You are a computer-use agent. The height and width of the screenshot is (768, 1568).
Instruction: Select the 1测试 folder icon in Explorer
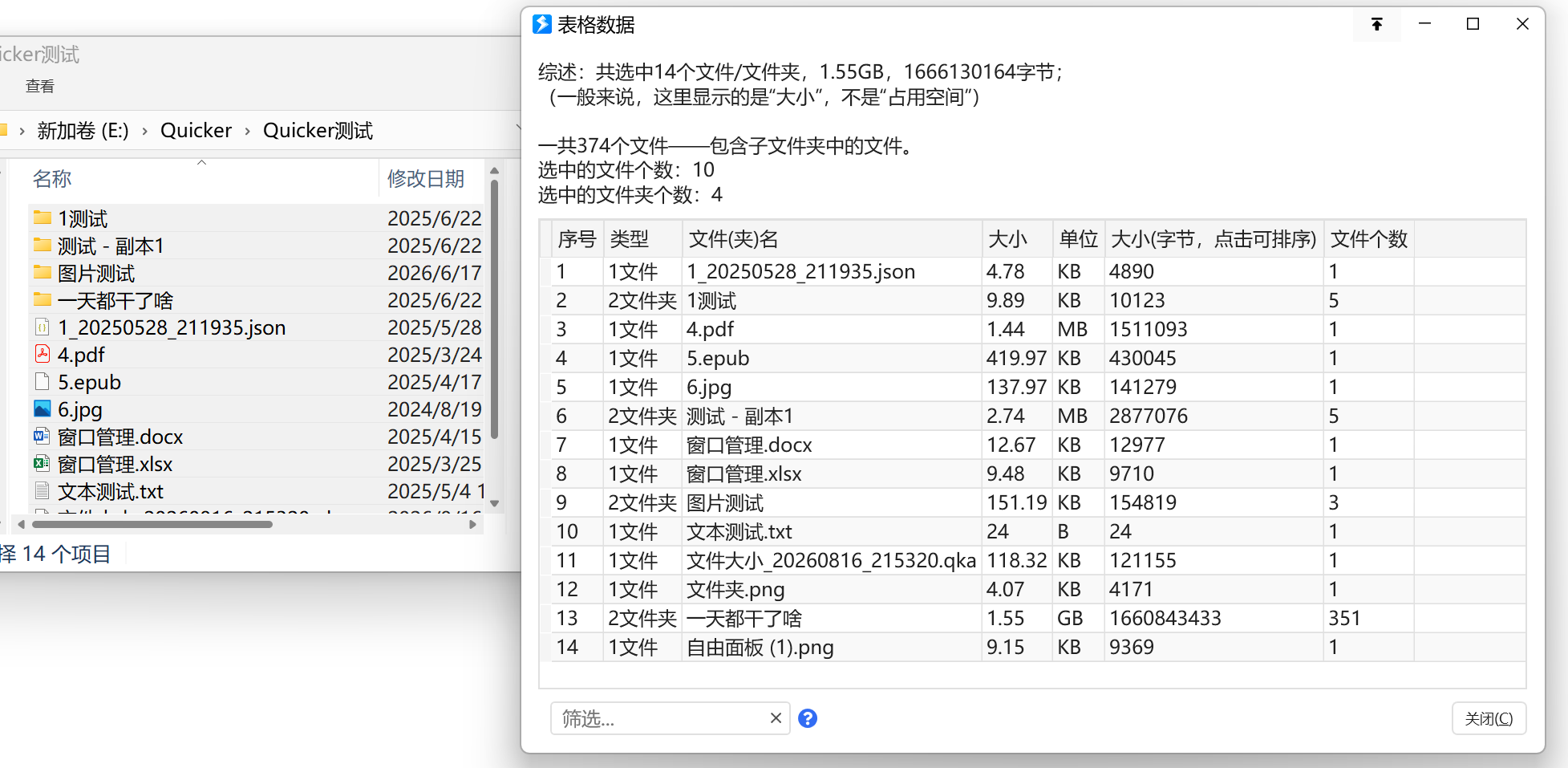(43, 217)
